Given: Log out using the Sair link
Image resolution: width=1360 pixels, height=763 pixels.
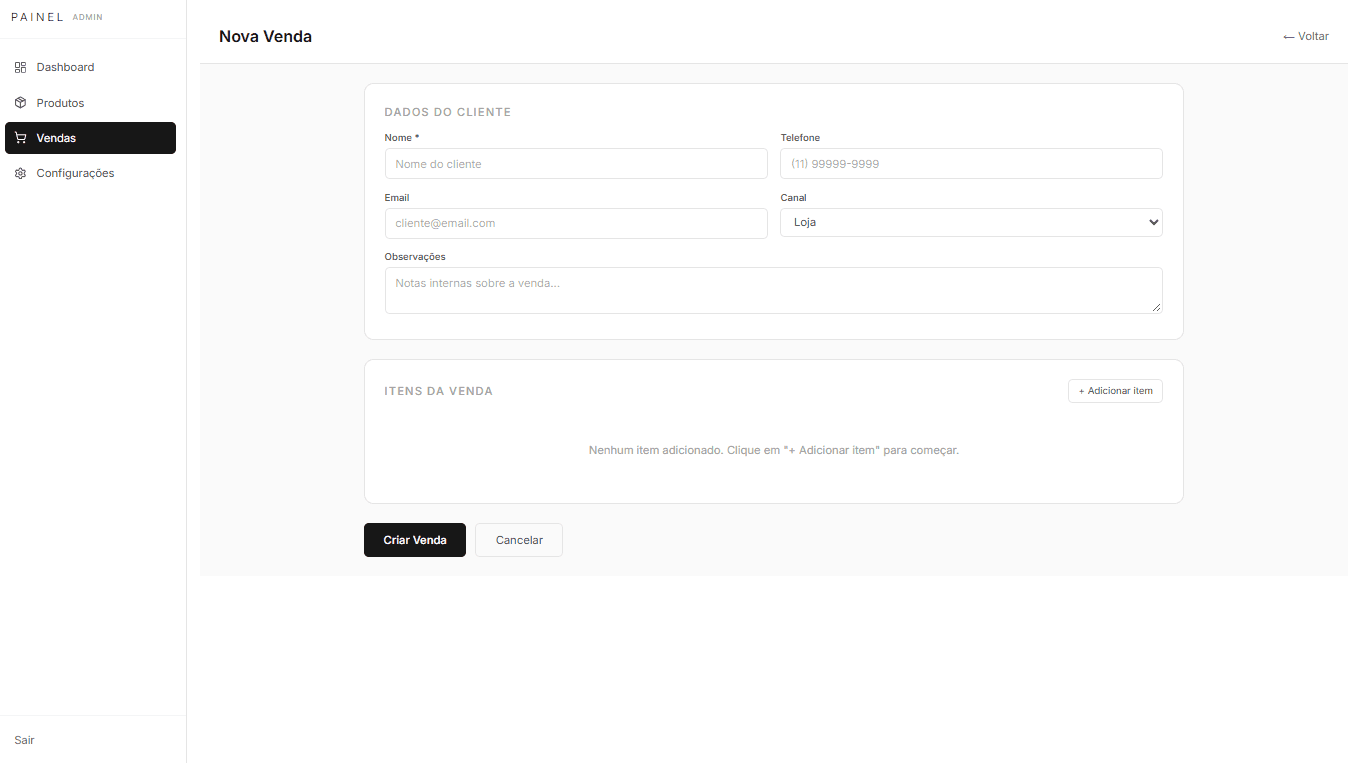Looking at the screenshot, I should pyautogui.click(x=24, y=740).
